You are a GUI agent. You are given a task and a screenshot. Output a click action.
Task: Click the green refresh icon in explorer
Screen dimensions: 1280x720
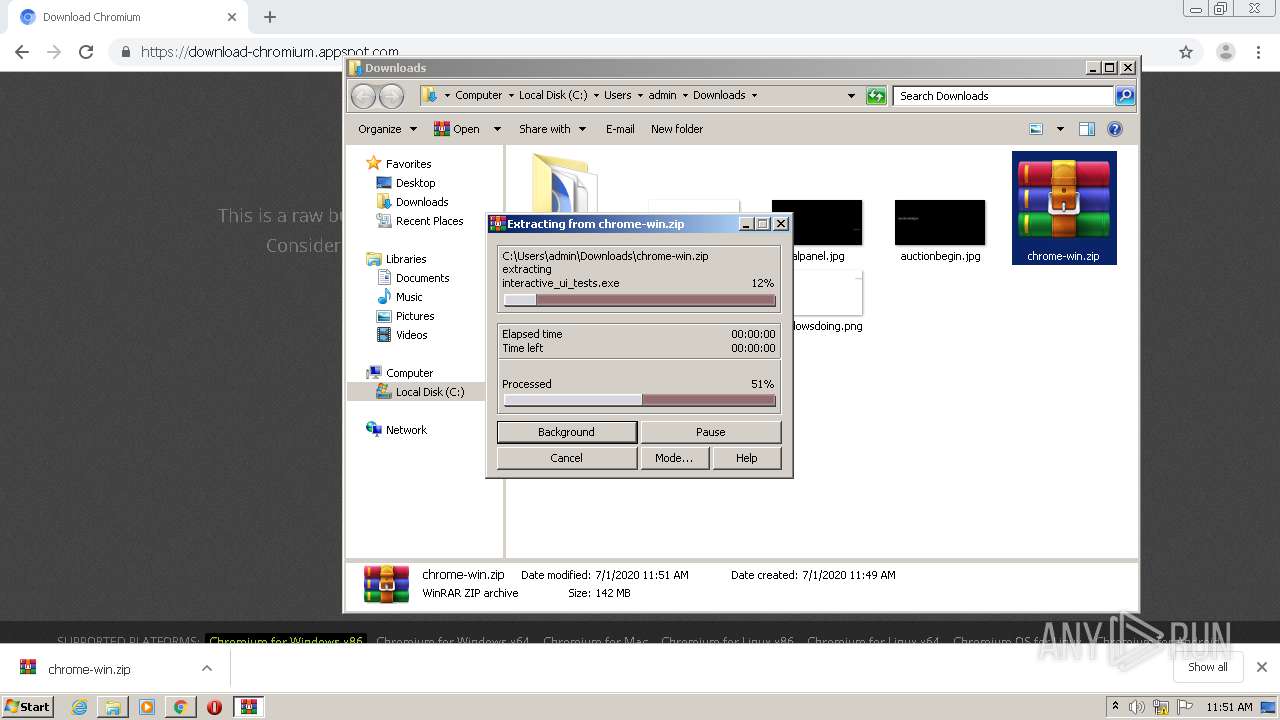pyautogui.click(x=876, y=96)
